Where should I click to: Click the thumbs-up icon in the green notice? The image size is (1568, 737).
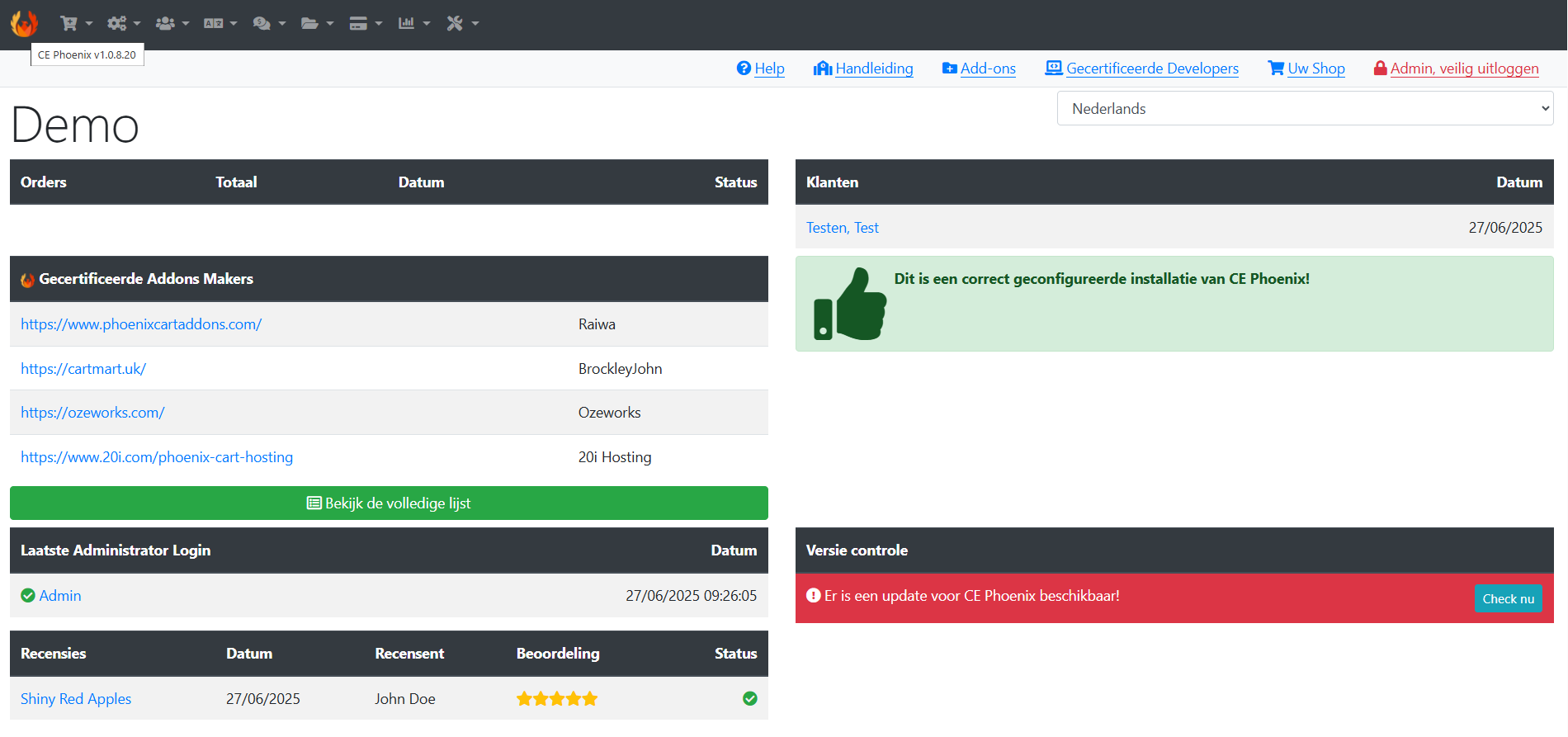coord(850,304)
